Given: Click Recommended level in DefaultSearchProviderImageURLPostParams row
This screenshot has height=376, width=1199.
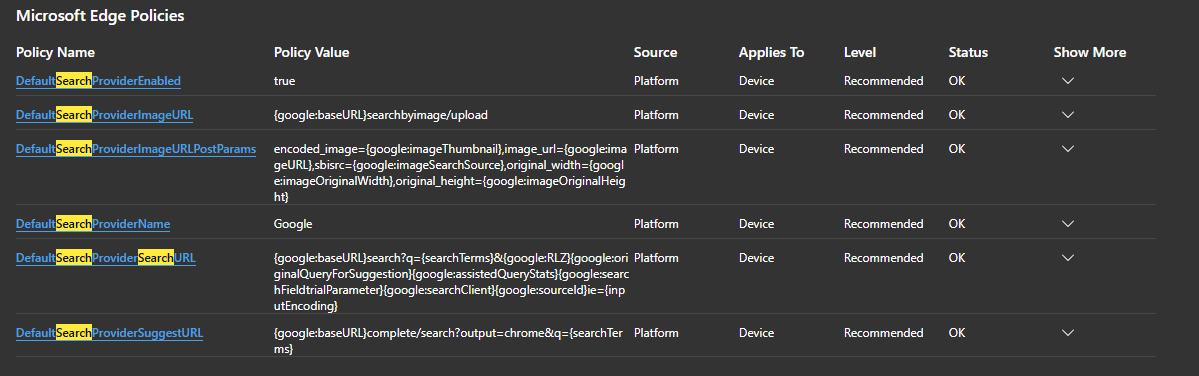Looking at the screenshot, I should tap(883, 149).
